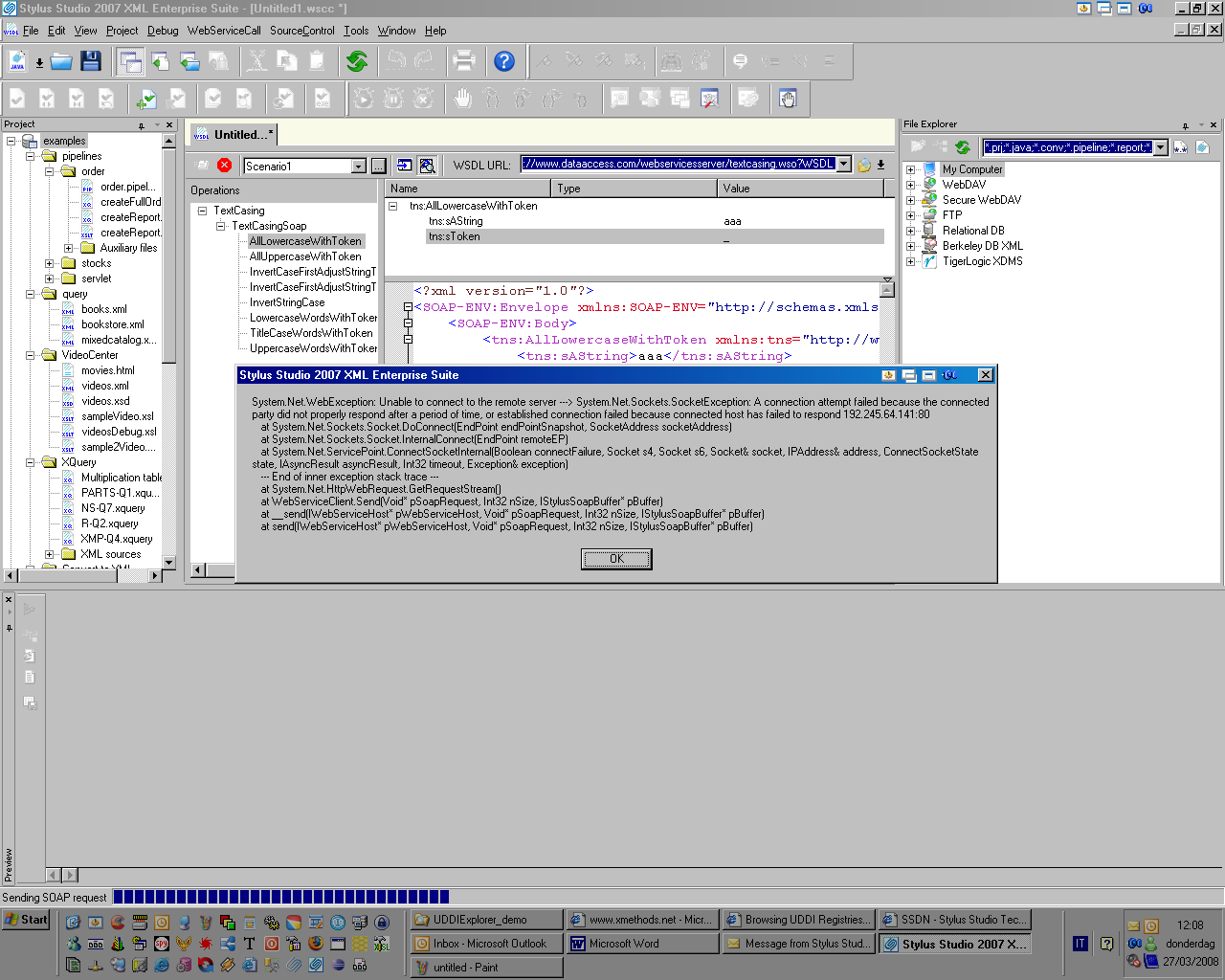Click the page icon in the Preview pane sidebar
Screen dimensions: 1225x980
30,677
